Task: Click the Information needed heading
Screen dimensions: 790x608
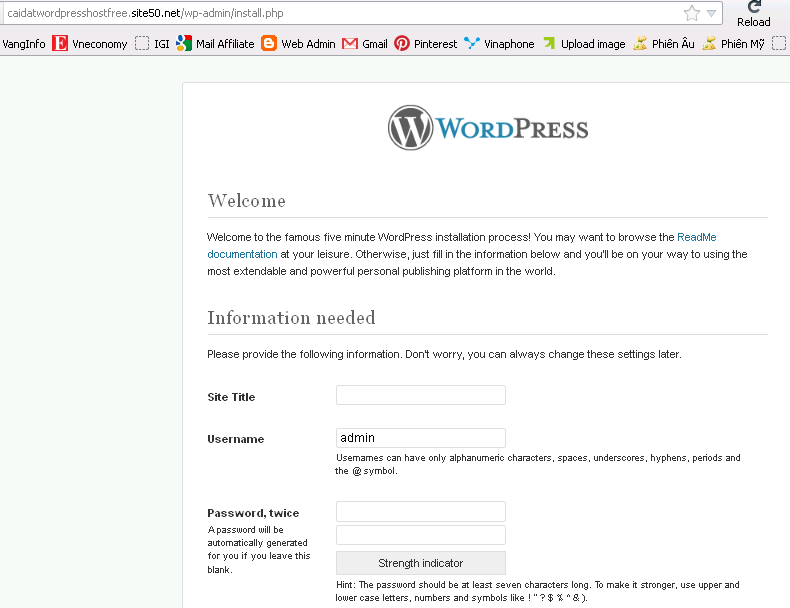Action: coord(291,317)
